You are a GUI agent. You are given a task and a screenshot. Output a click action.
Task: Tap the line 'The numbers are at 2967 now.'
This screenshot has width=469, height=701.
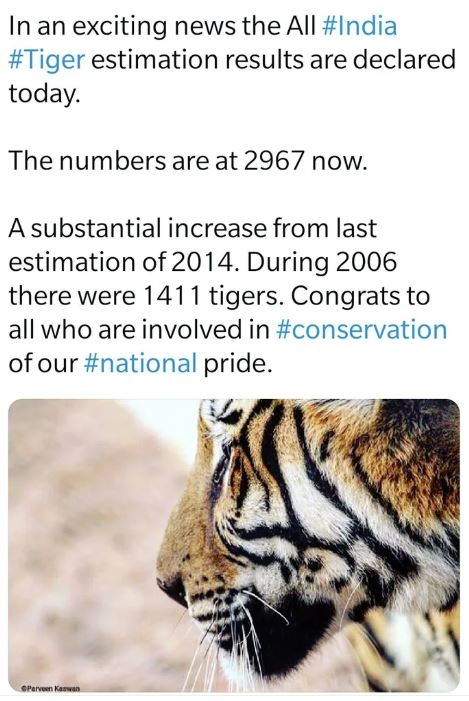pos(187,160)
